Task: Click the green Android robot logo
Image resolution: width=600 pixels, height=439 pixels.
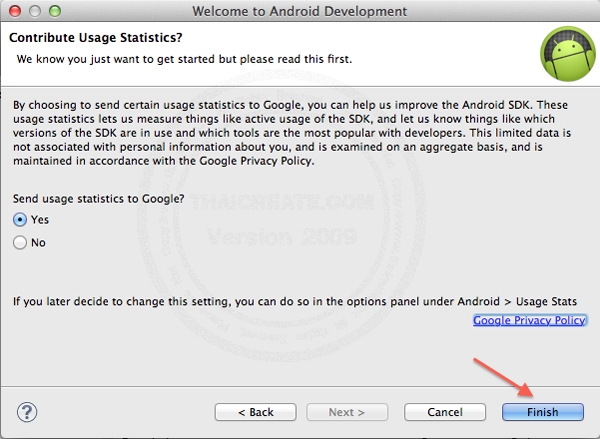Action: pos(568,54)
